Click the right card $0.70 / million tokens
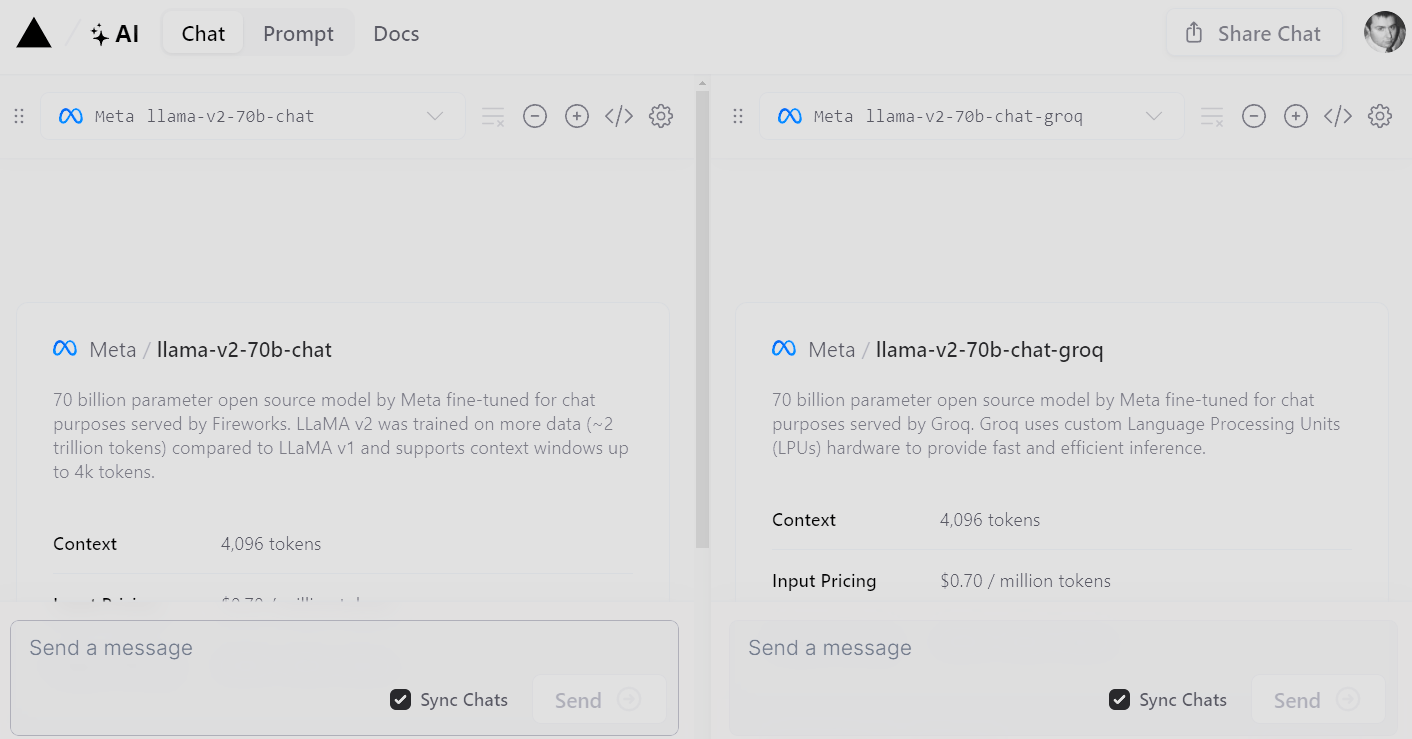This screenshot has height=739, width=1412. click(1025, 581)
